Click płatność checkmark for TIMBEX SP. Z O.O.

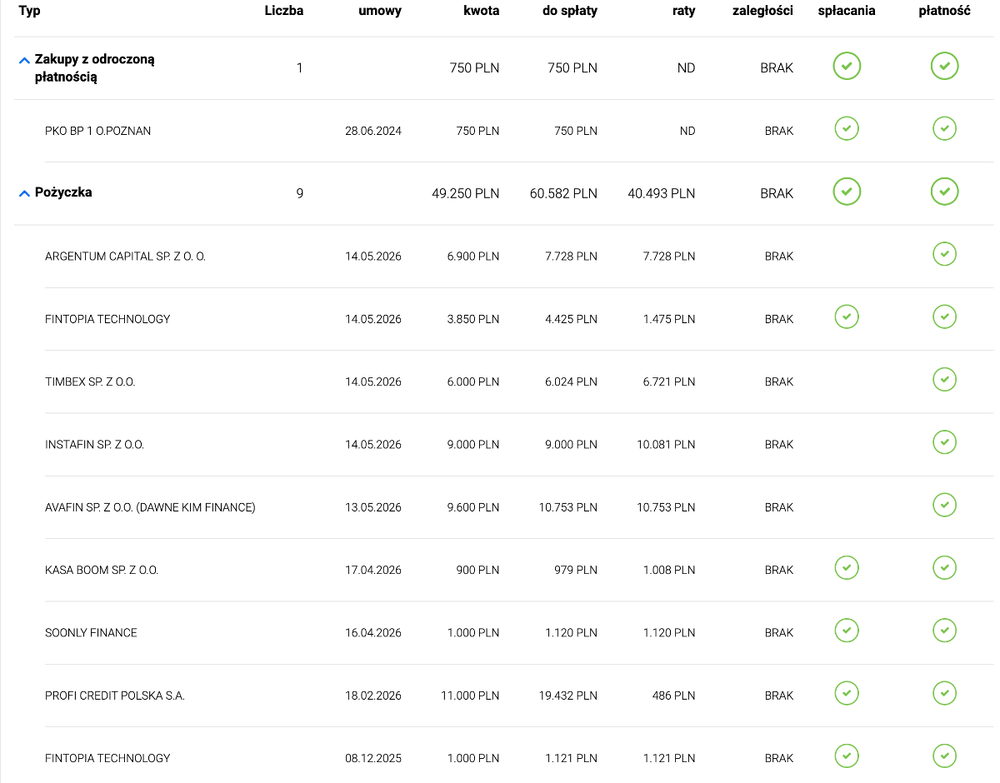[944, 380]
